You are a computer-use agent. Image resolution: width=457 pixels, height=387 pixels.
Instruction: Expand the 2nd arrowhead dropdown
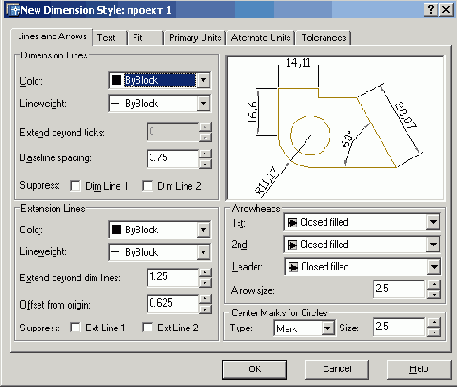coord(433,244)
